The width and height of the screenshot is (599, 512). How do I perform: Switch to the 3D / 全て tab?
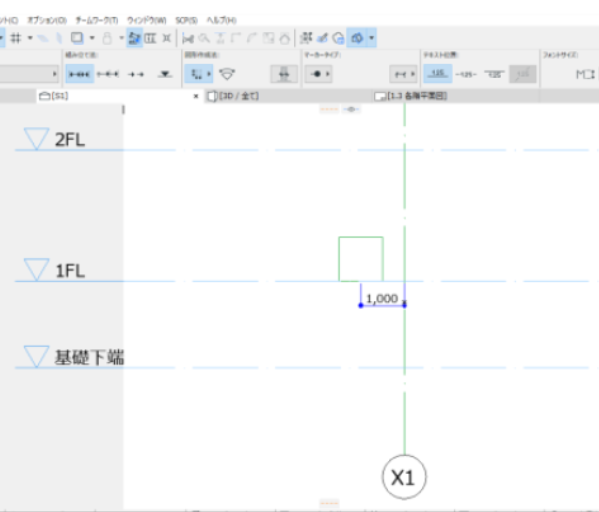pyautogui.click(x=239, y=96)
